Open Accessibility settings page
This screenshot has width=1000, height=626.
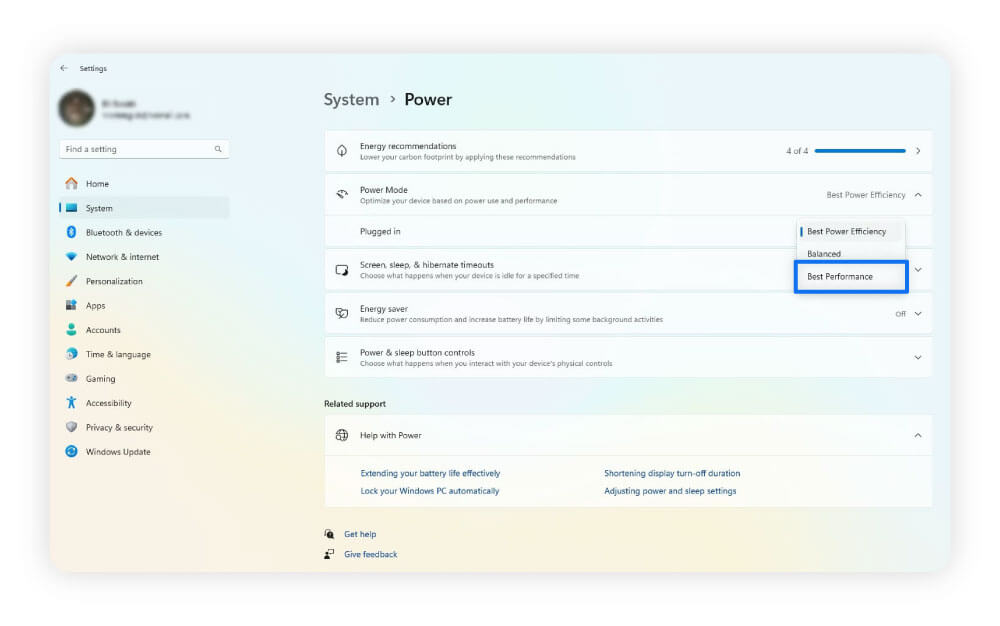(x=144, y=403)
